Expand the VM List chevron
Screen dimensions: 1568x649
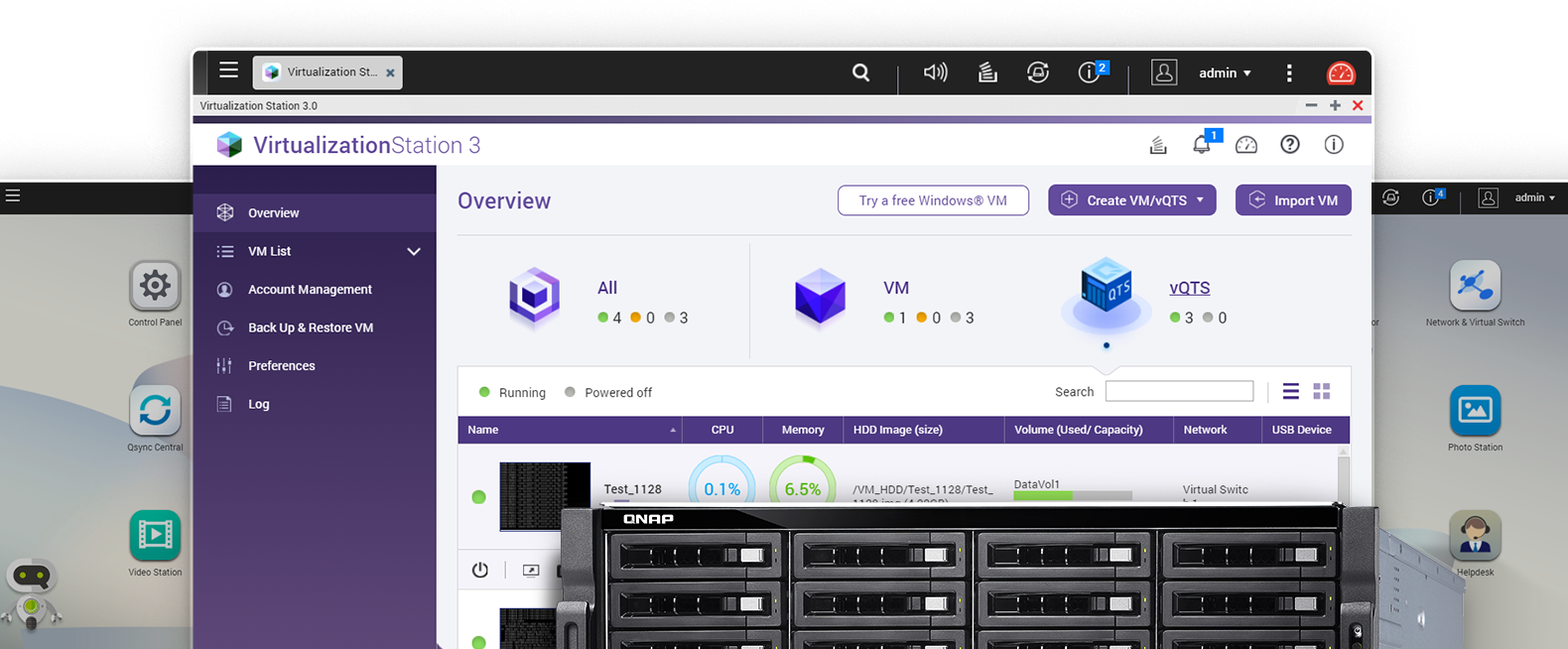(414, 251)
